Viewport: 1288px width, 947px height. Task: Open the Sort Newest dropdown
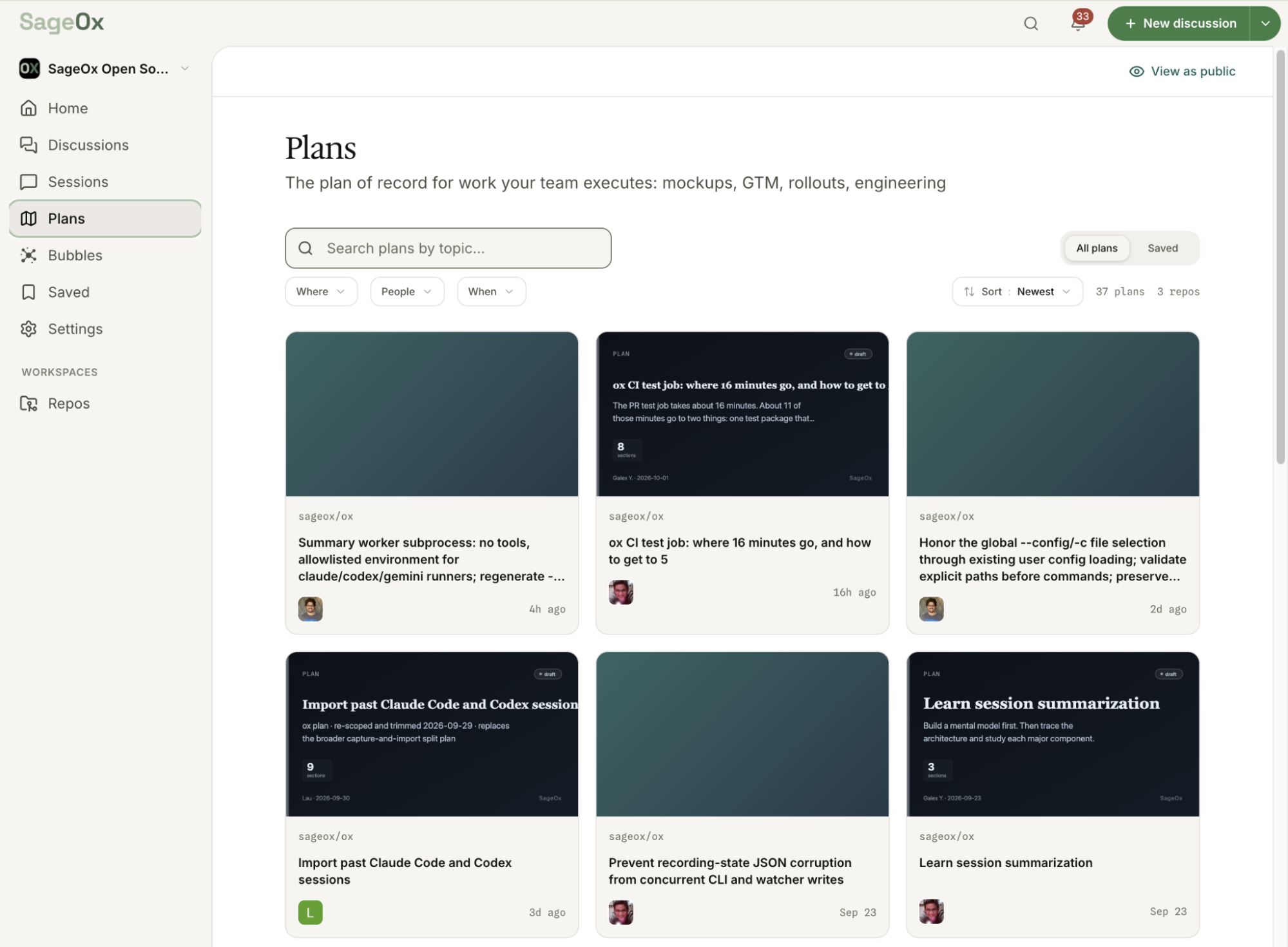[1017, 291]
